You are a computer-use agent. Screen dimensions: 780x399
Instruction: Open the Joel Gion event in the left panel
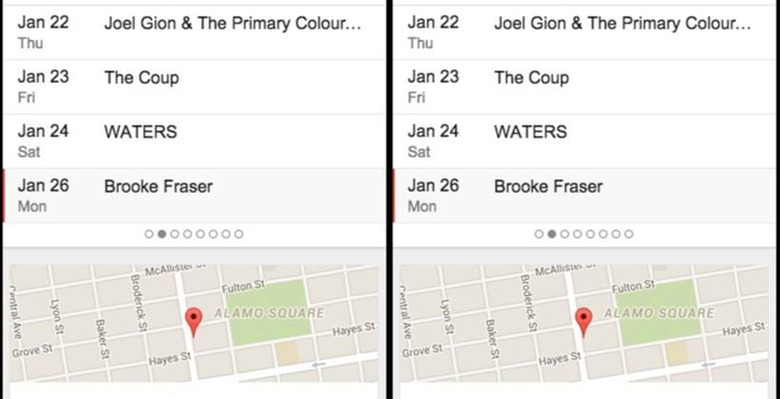tap(194, 32)
